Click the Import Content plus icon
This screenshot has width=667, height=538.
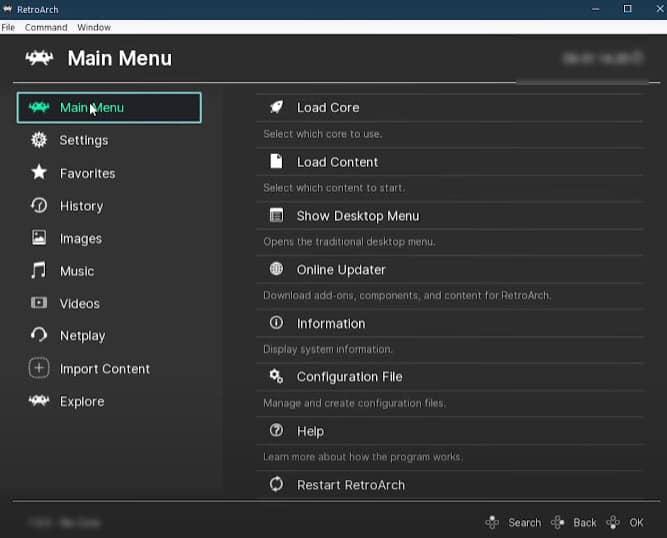point(39,368)
